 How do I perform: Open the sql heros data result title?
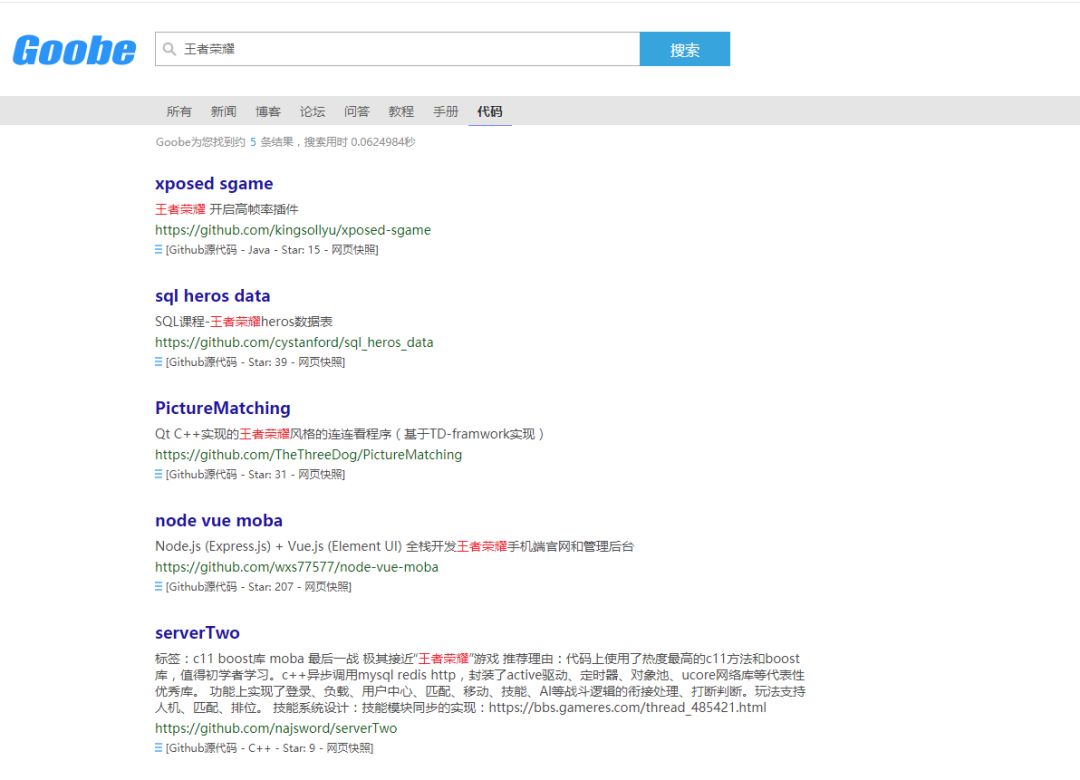(213, 296)
